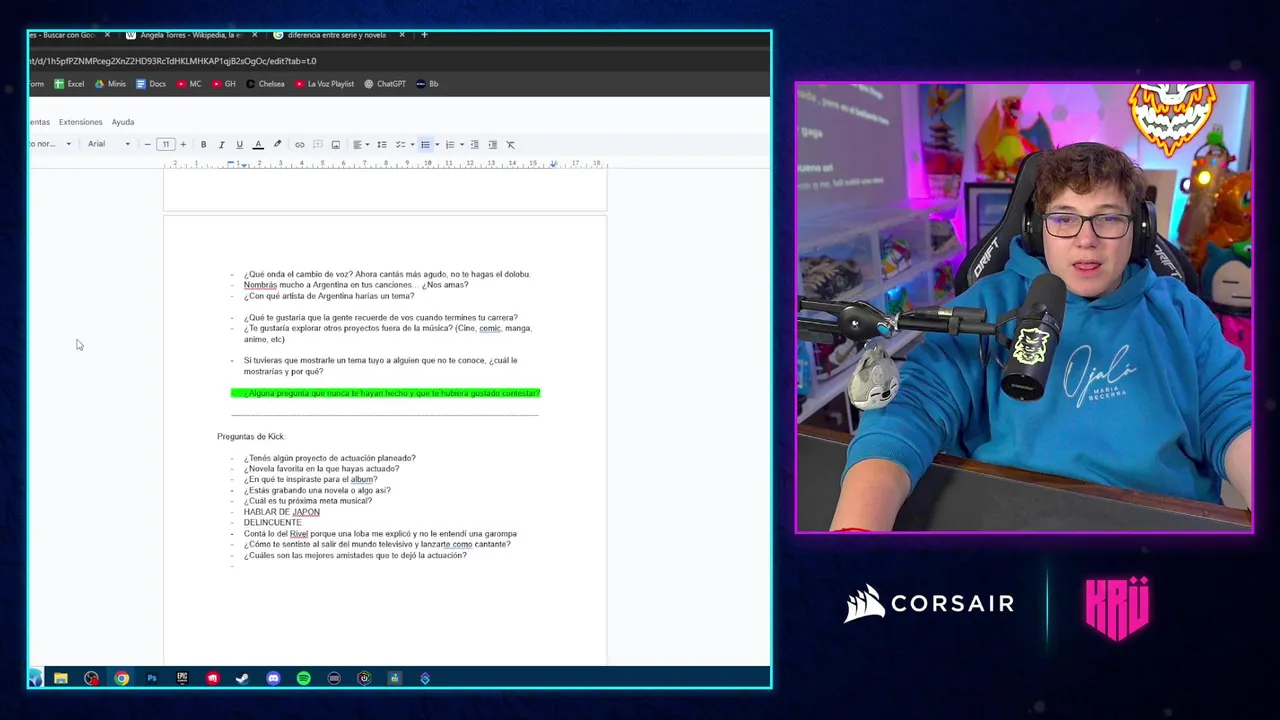Toggle underline formatting in Docs toolbar

click(239, 144)
